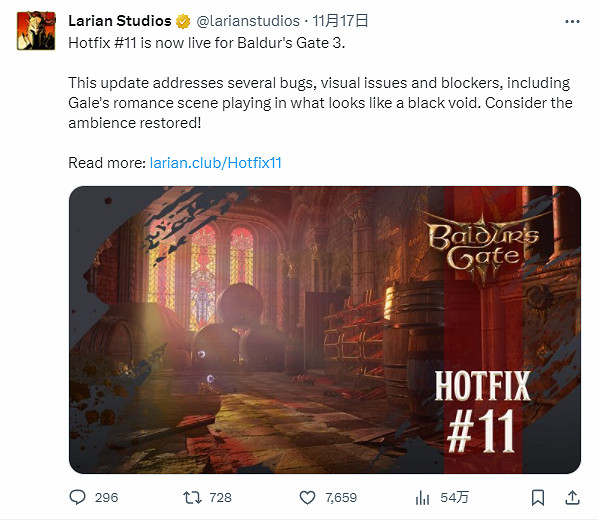This screenshot has width=598, height=521.
Task: Open the larian.club/Hotfix11 link
Action: (x=215, y=163)
